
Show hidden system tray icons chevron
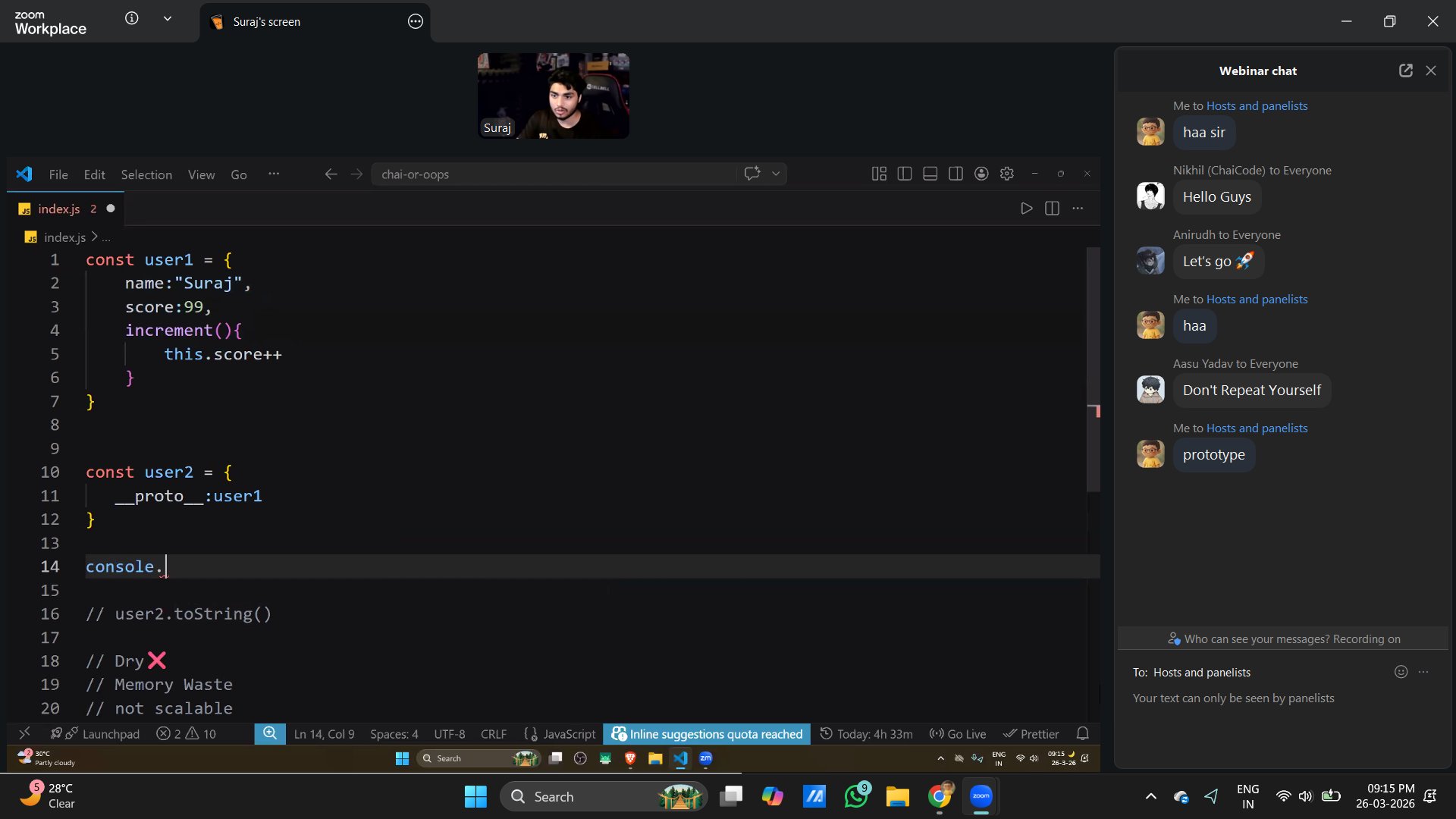[1150, 796]
